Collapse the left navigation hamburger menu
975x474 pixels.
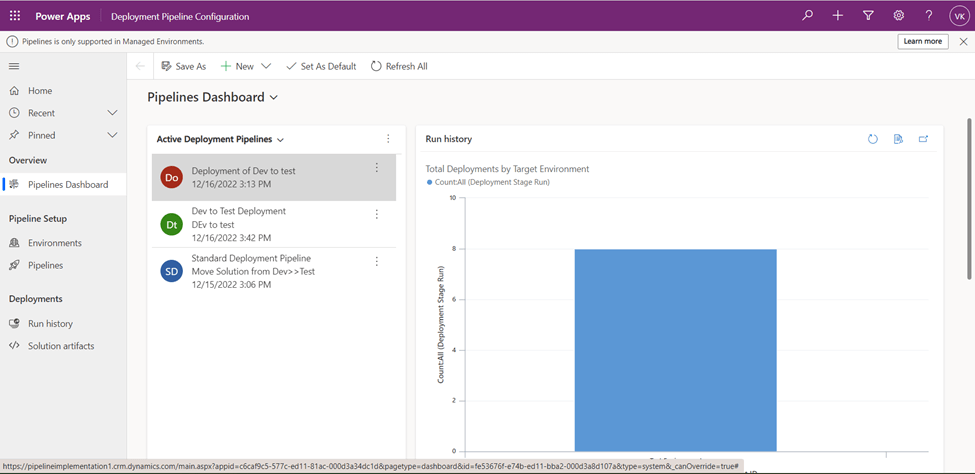click(x=14, y=66)
